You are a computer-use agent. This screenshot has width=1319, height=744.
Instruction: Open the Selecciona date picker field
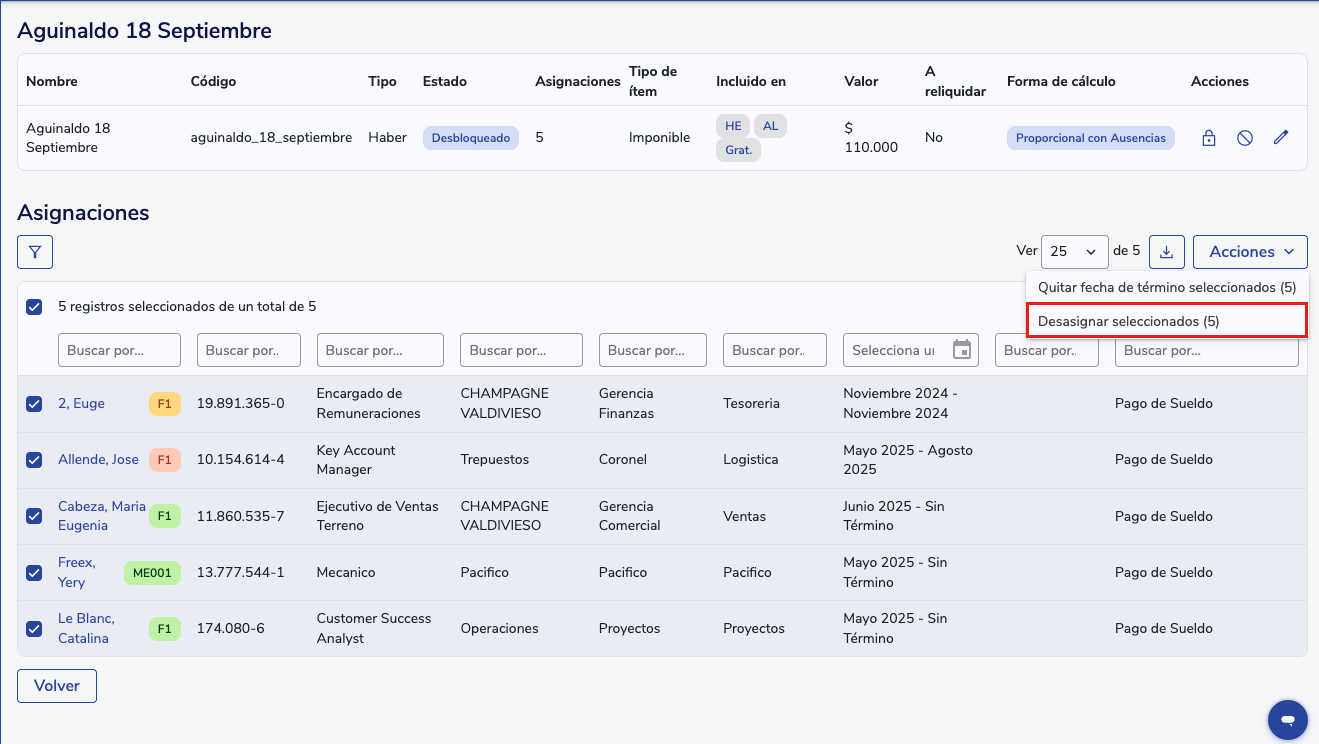point(893,350)
